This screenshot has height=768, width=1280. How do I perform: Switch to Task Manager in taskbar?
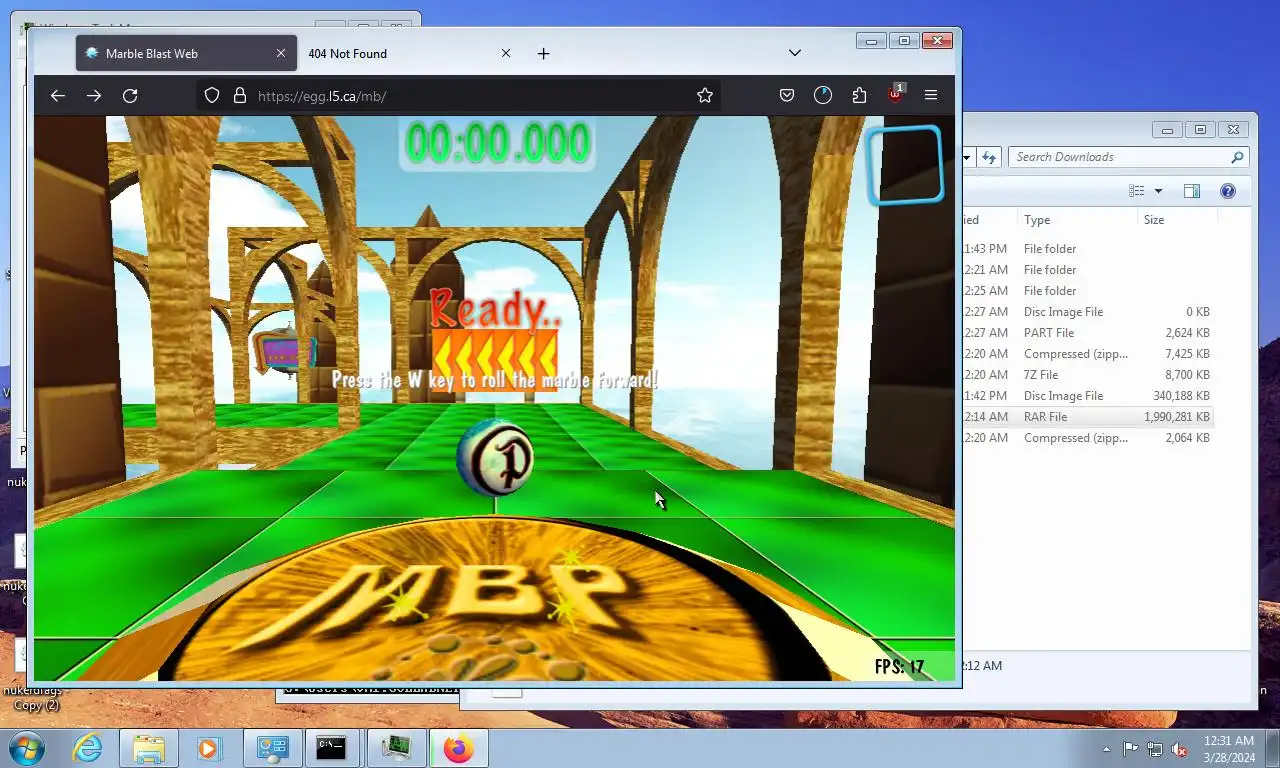[397, 748]
